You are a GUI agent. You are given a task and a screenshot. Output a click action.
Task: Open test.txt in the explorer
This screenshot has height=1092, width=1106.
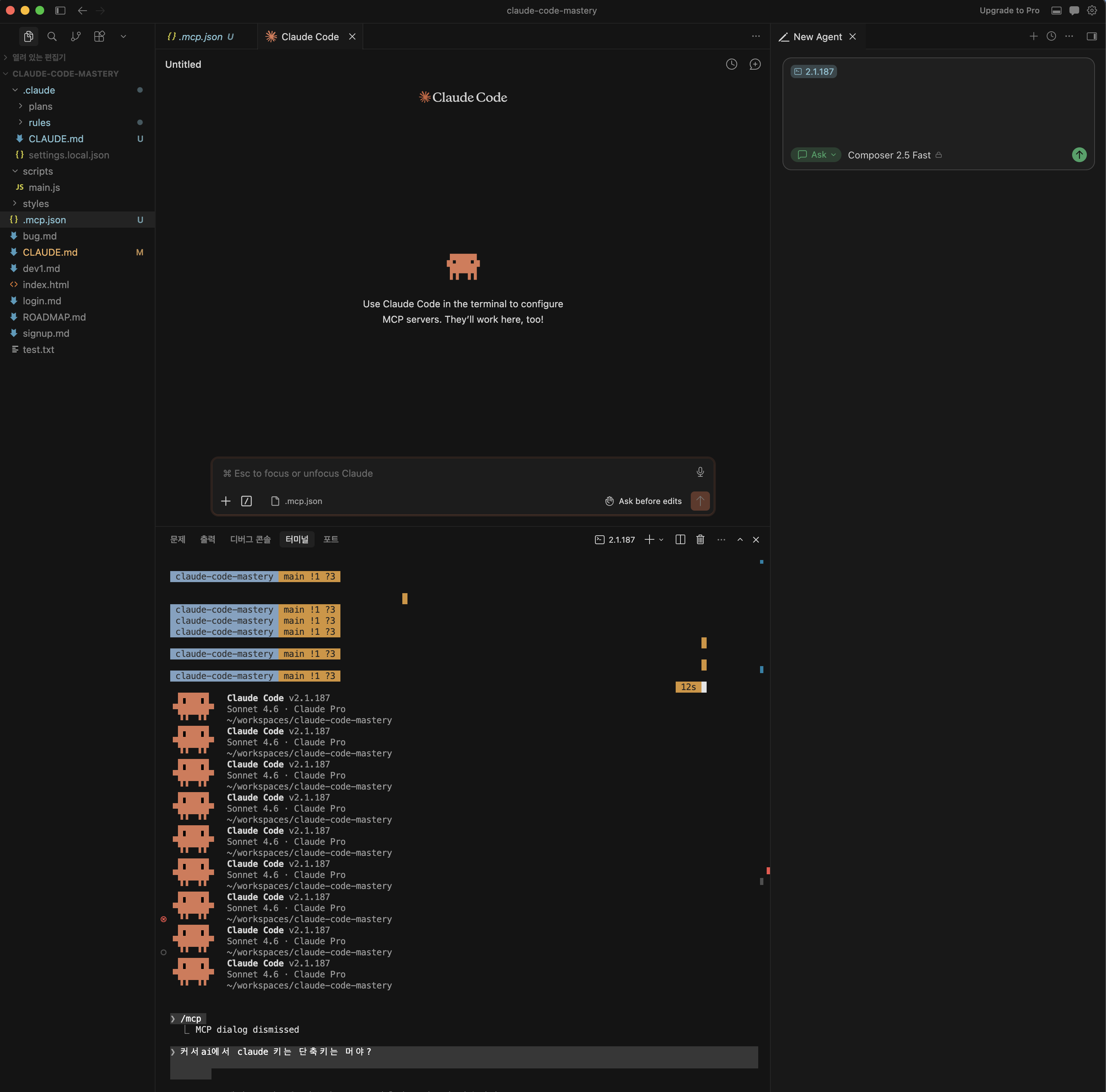point(77,350)
